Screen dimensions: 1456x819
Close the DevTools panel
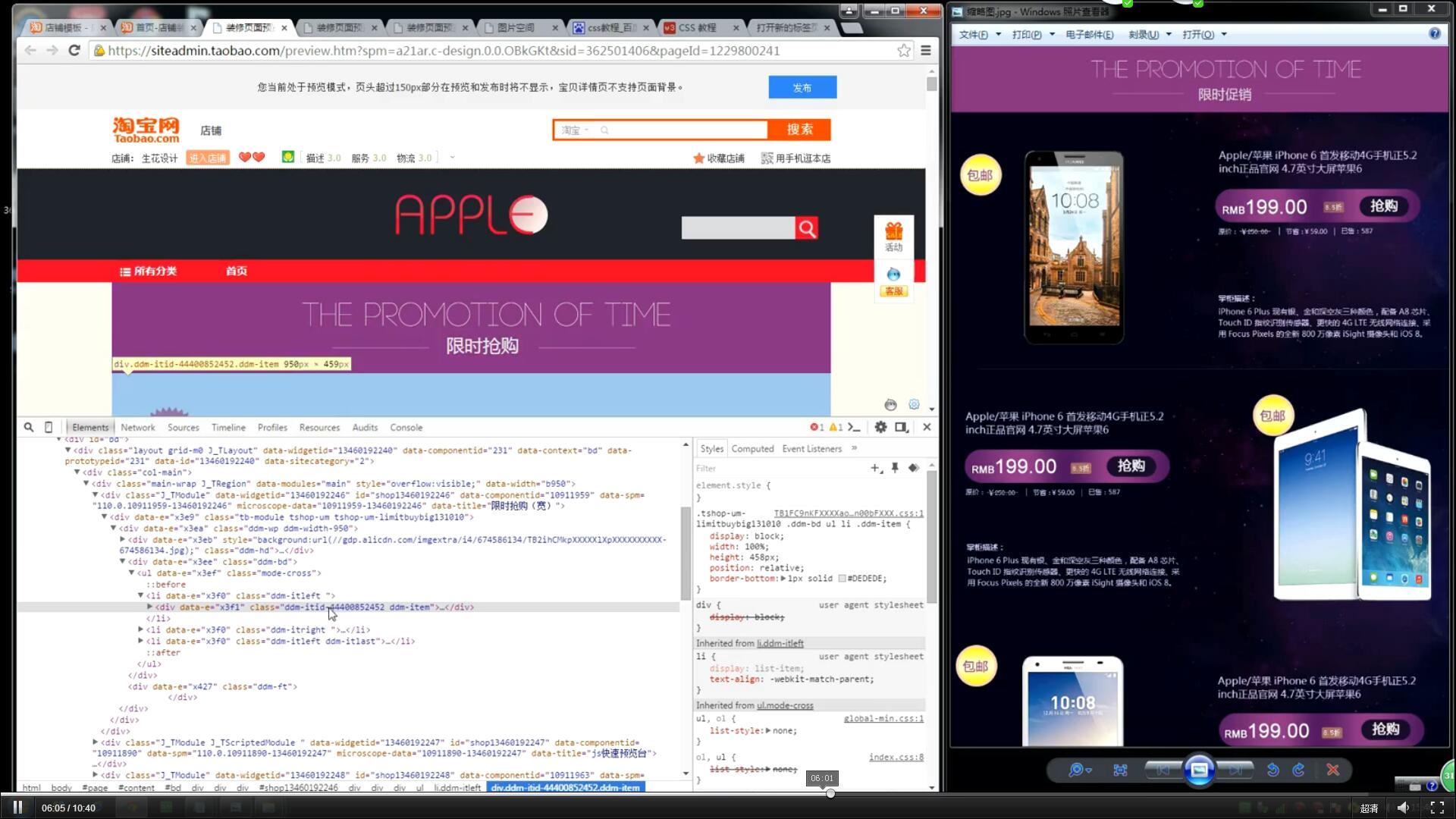click(x=927, y=427)
